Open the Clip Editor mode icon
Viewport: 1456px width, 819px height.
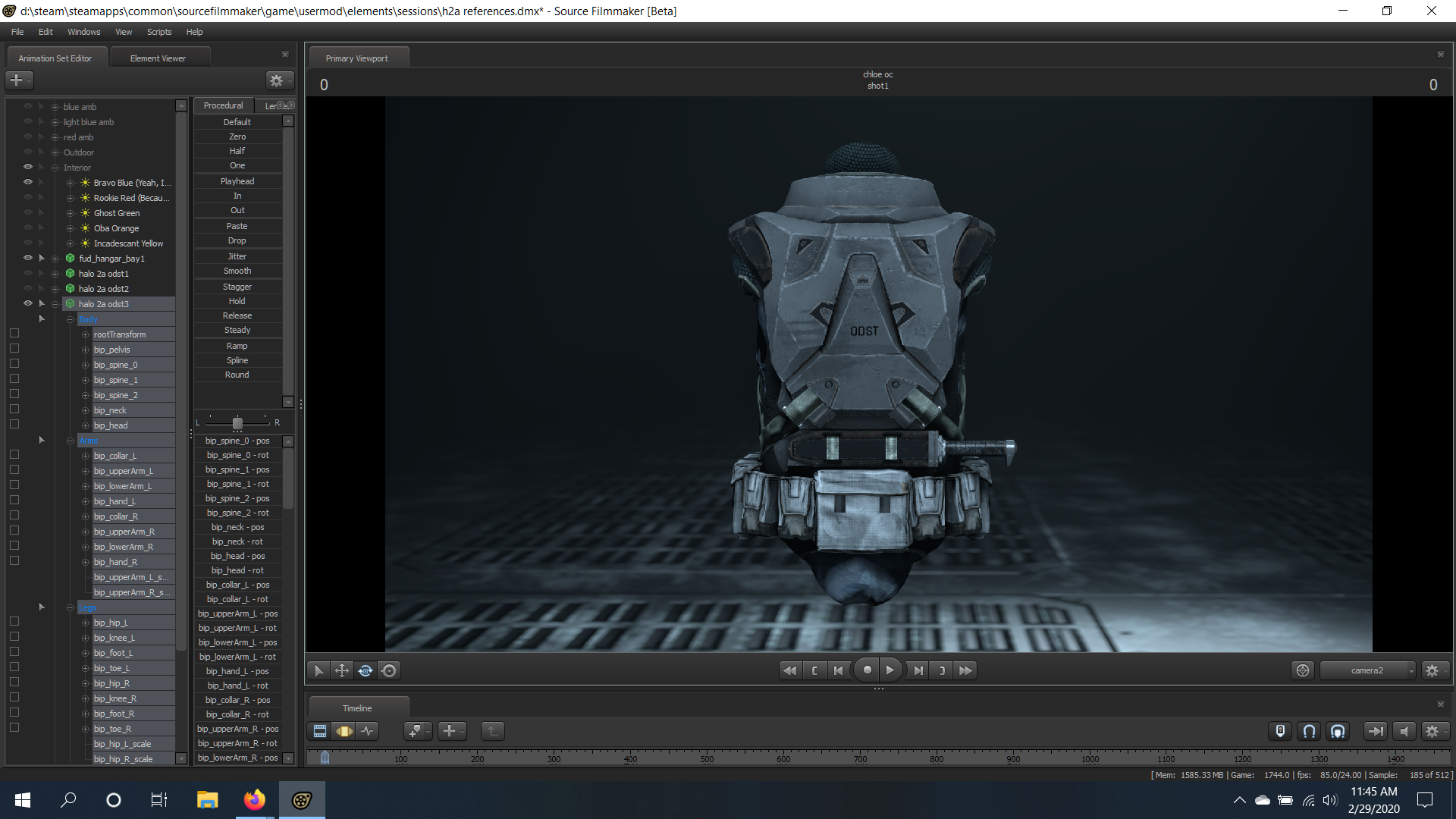coord(320,731)
